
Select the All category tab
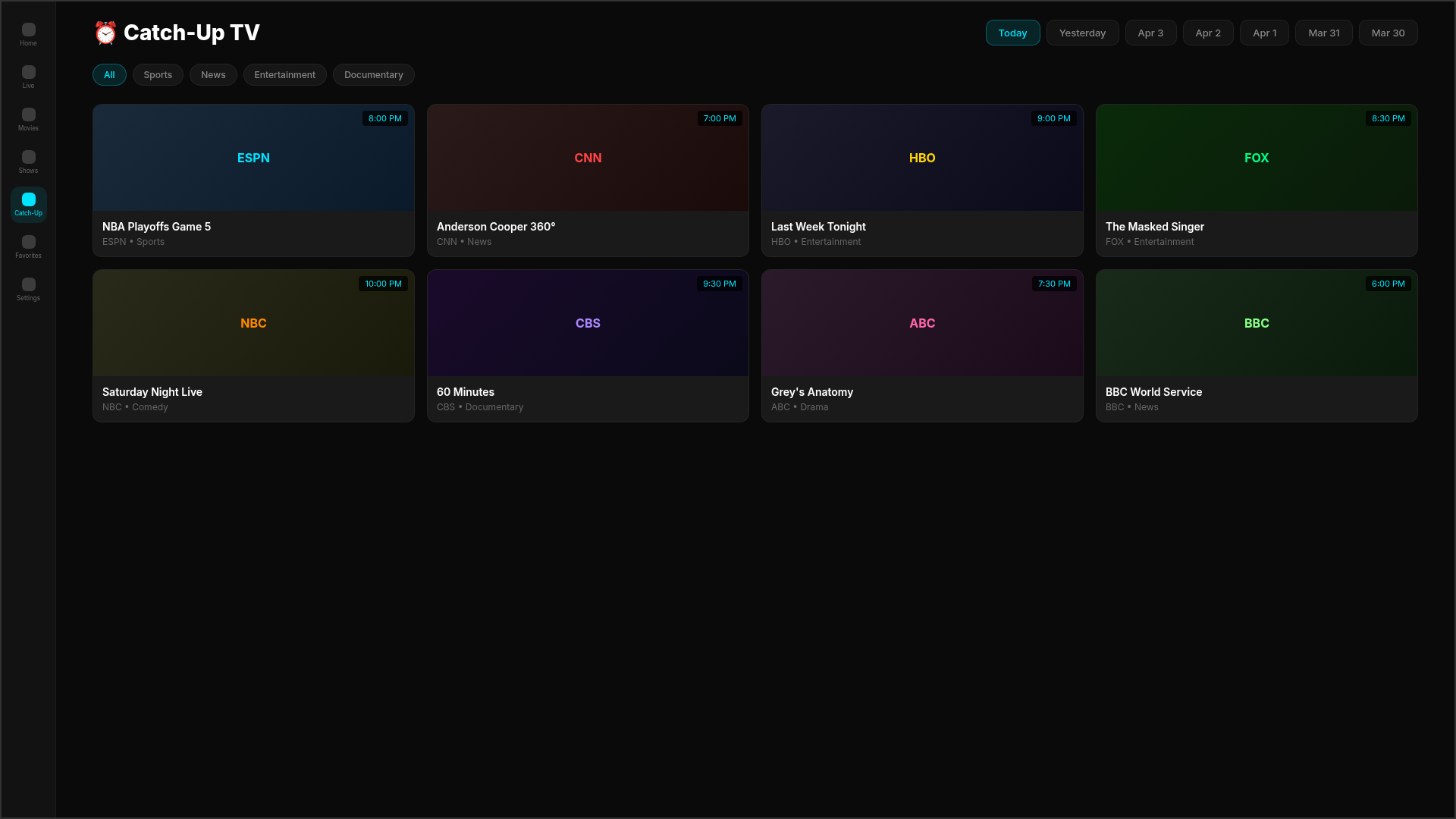(109, 74)
